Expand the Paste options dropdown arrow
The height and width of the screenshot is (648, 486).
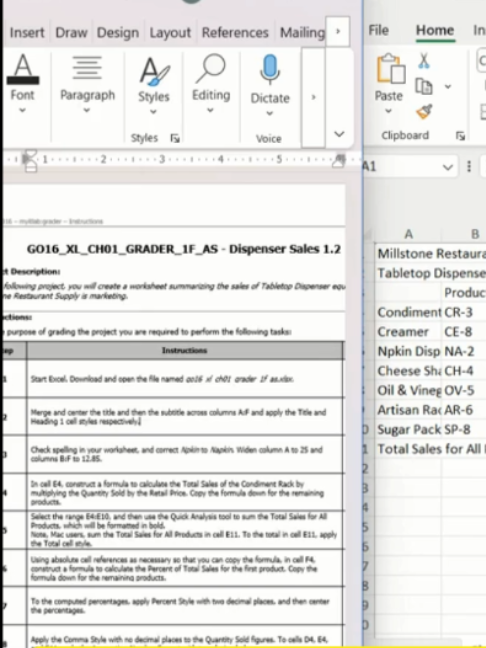388,111
